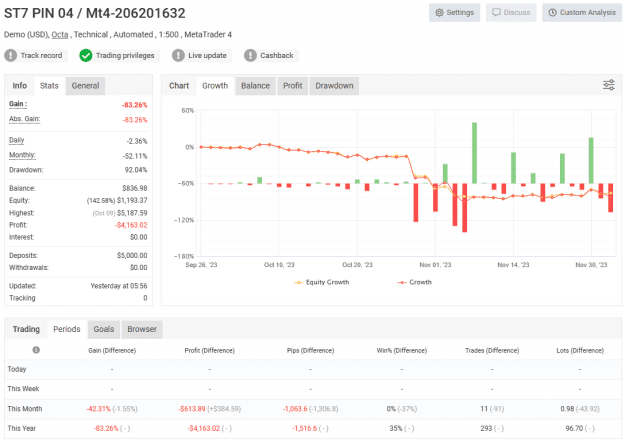
Task: Click the Win% (Difference) column header
Action: (402, 350)
